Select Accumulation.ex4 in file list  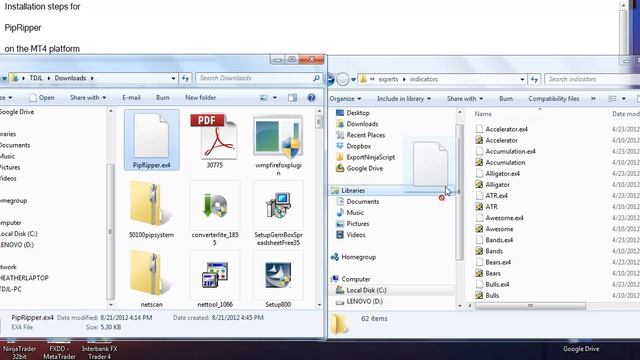click(506, 151)
